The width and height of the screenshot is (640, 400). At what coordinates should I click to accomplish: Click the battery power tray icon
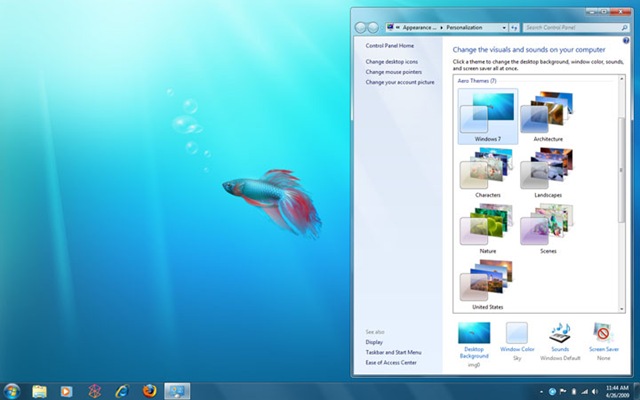(x=573, y=392)
